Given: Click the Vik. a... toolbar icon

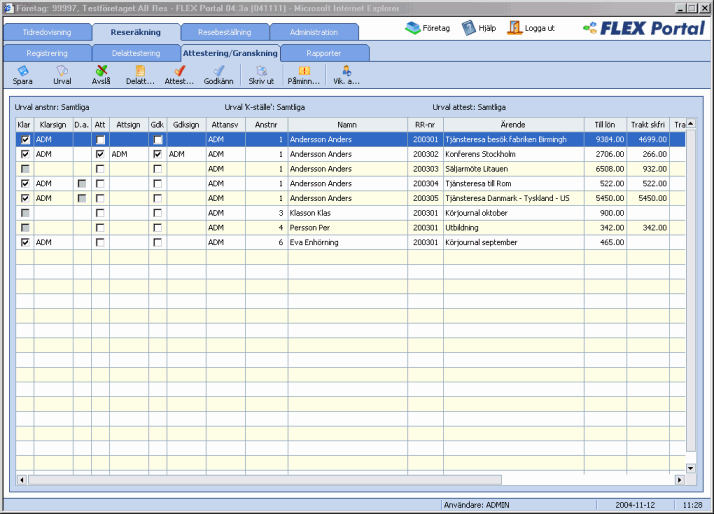Looking at the screenshot, I should pos(346,71).
